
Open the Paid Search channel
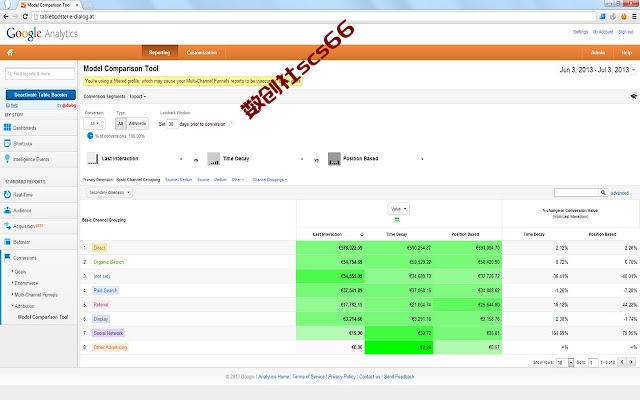coord(105,291)
